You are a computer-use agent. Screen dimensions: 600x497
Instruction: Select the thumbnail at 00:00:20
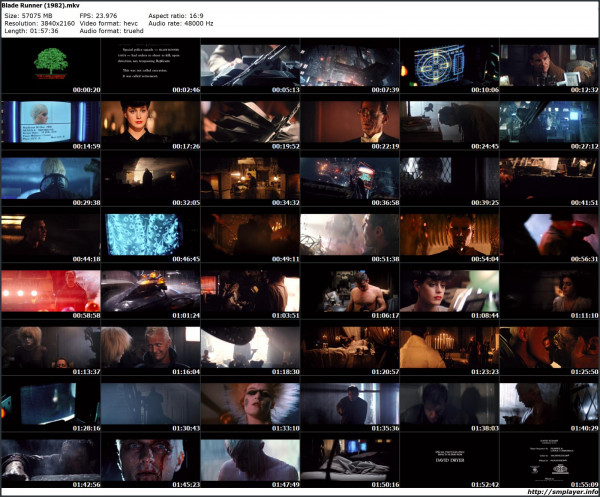(x=51, y=65)
